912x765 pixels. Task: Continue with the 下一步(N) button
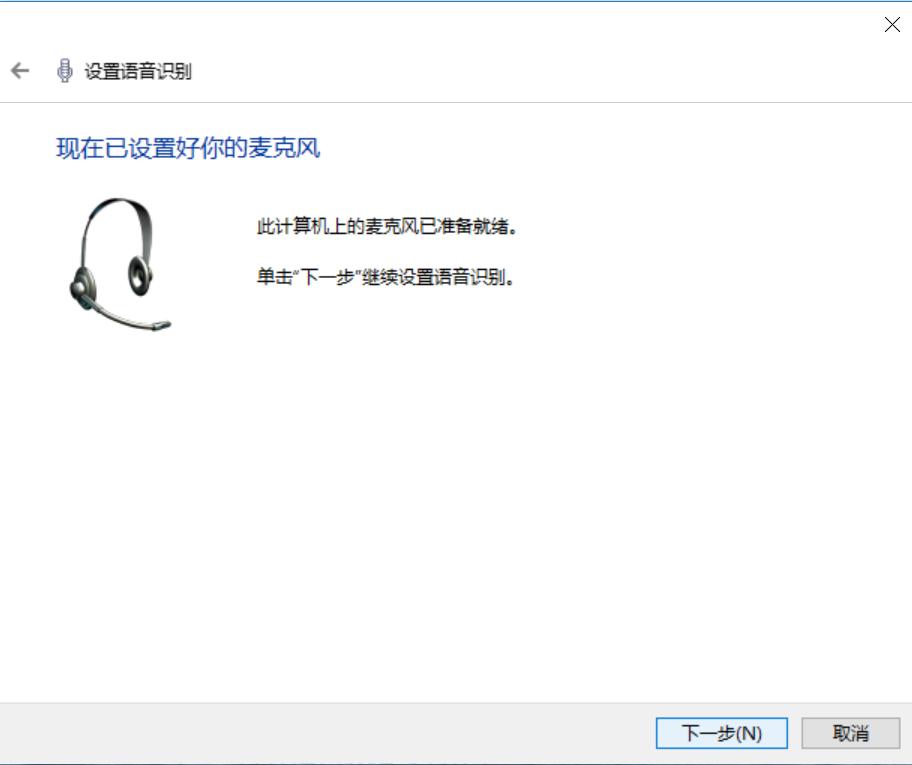pyautogui.click(x=722, y=733)
